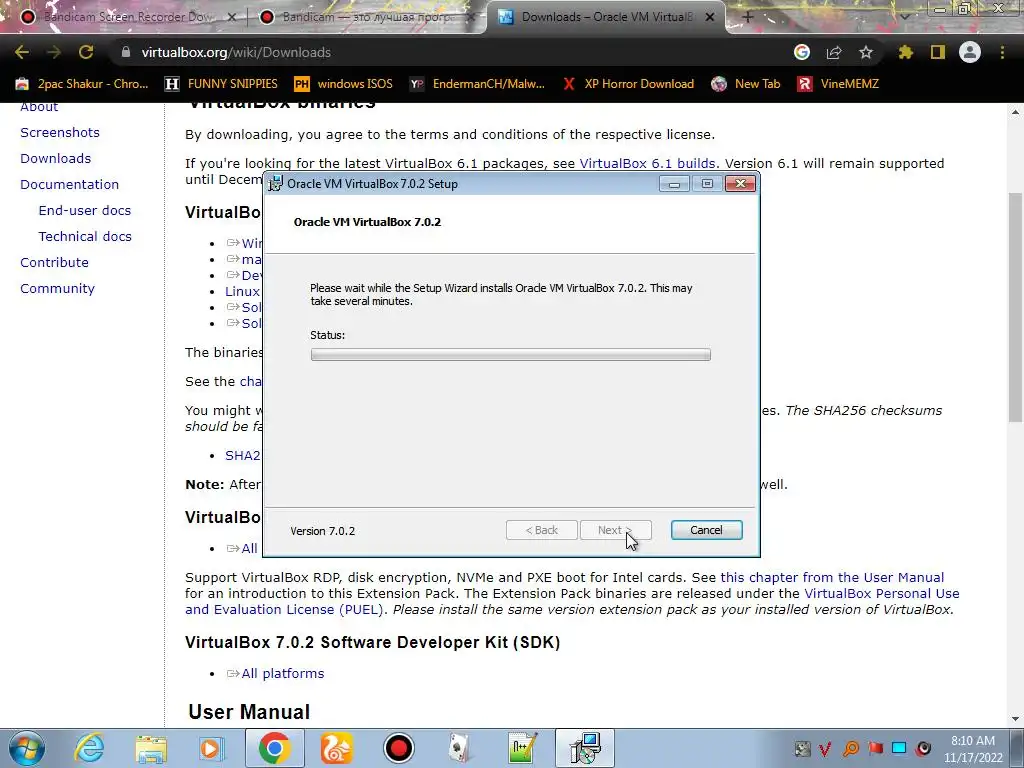Bookmark this page with the star icon
1024x768 pixels.
tap(866, 52)
